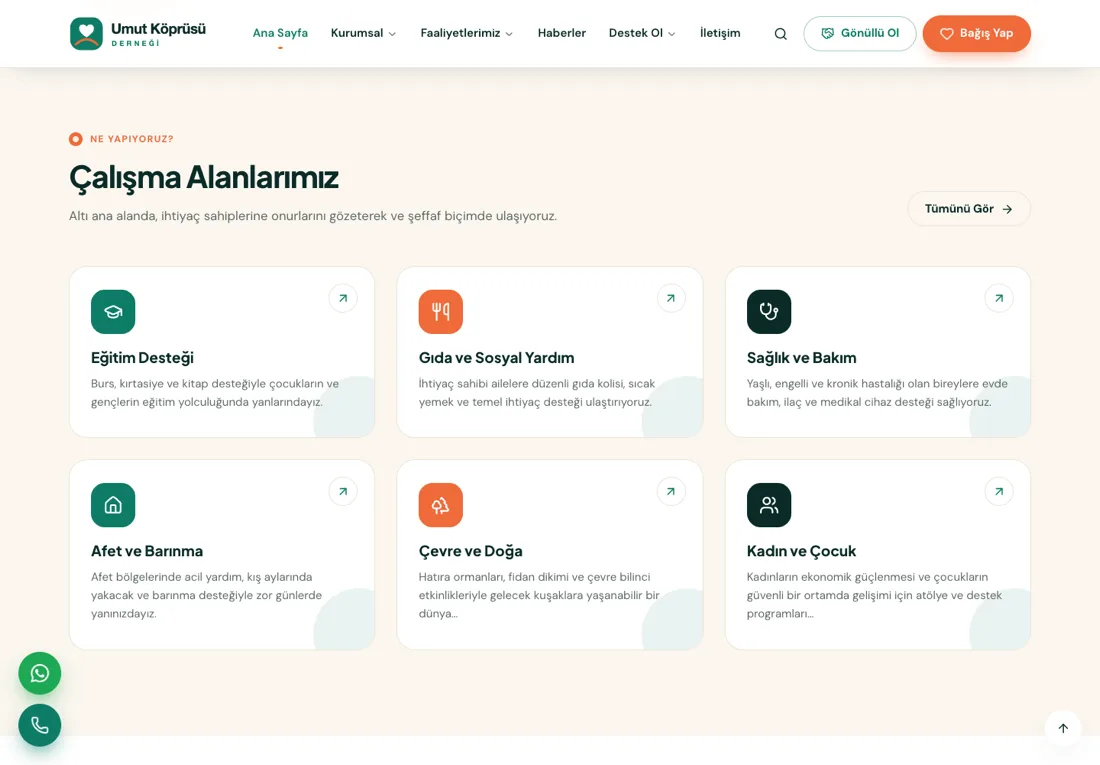Viewport: 1100px width, 765px height.
Task: Open Afet ve Barınma arrow icon
Action: tap(343, 491)
